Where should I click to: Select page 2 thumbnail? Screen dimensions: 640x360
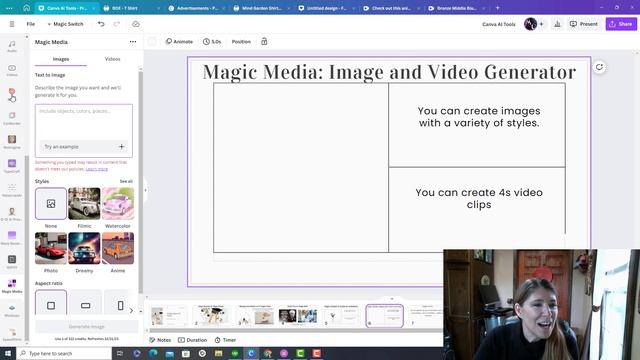point(211,316)
